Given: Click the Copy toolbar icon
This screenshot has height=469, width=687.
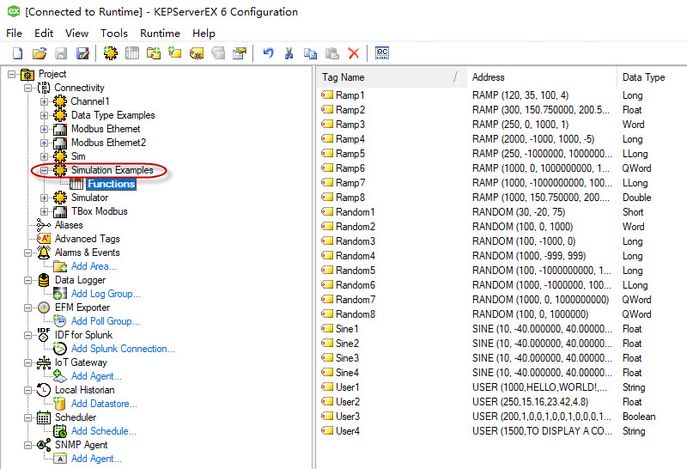Looking at the screenshot, I should pos(310,53).
